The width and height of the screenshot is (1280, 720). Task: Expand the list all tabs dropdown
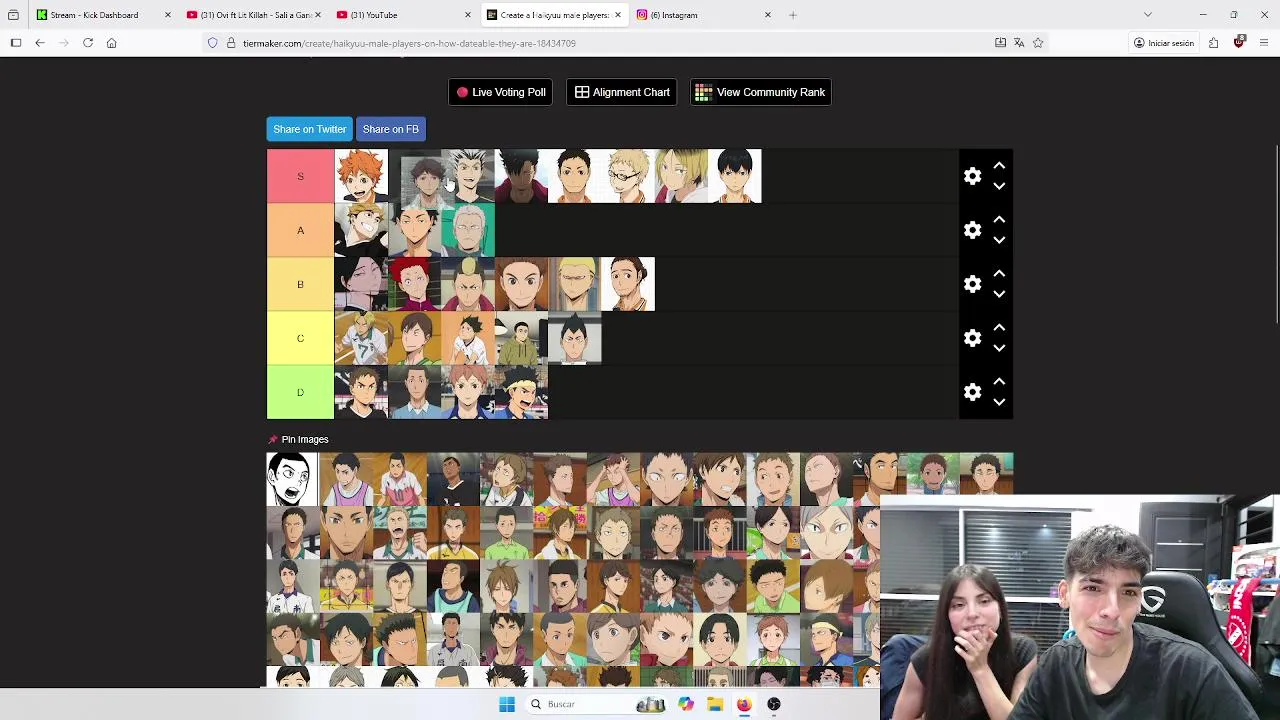1147,15
